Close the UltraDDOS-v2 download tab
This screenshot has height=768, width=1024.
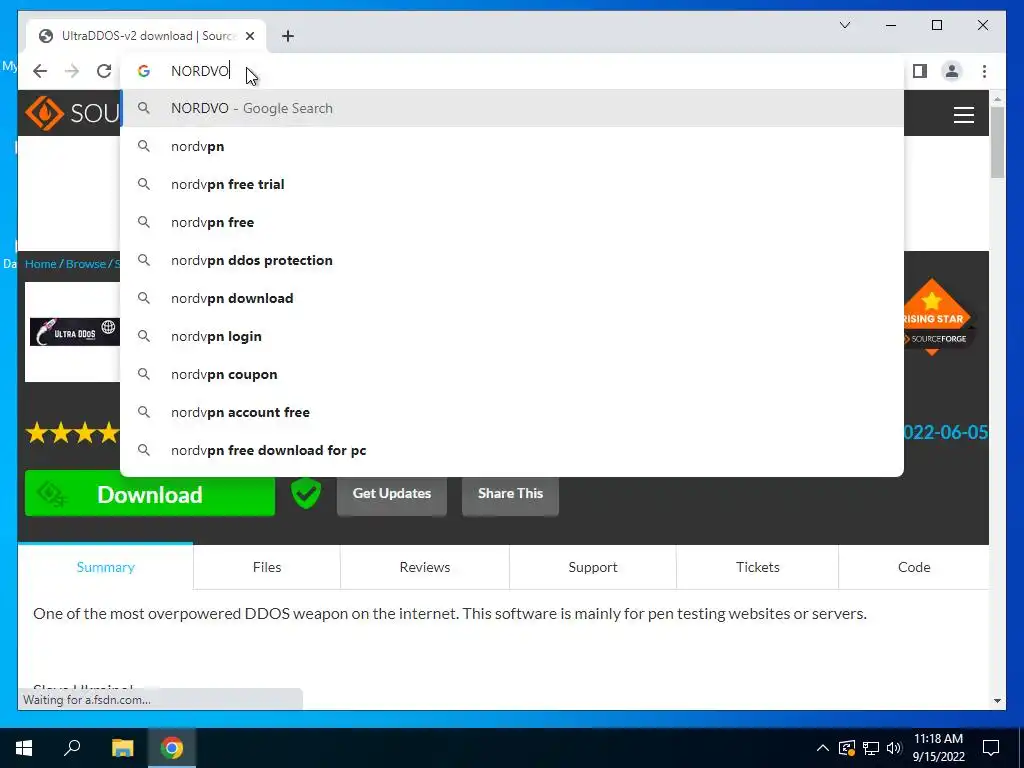(x=249, y=36)
